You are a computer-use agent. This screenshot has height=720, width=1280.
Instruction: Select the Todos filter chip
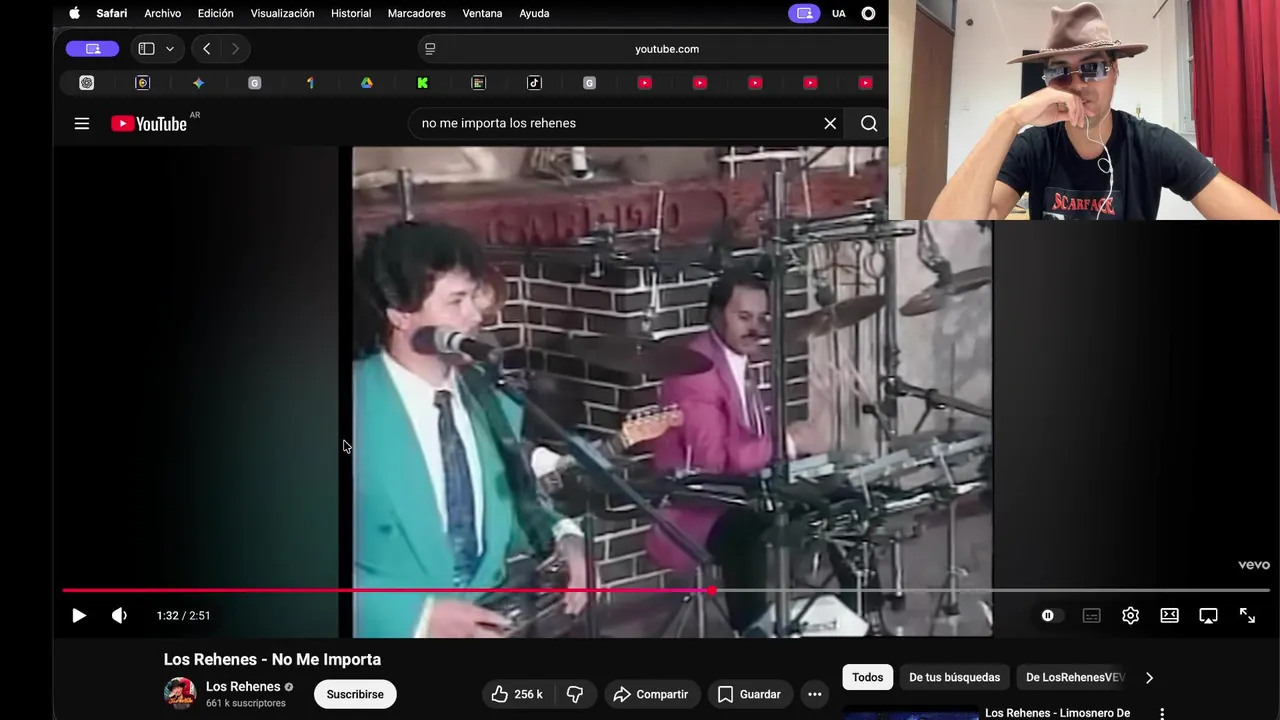point(867,677)
